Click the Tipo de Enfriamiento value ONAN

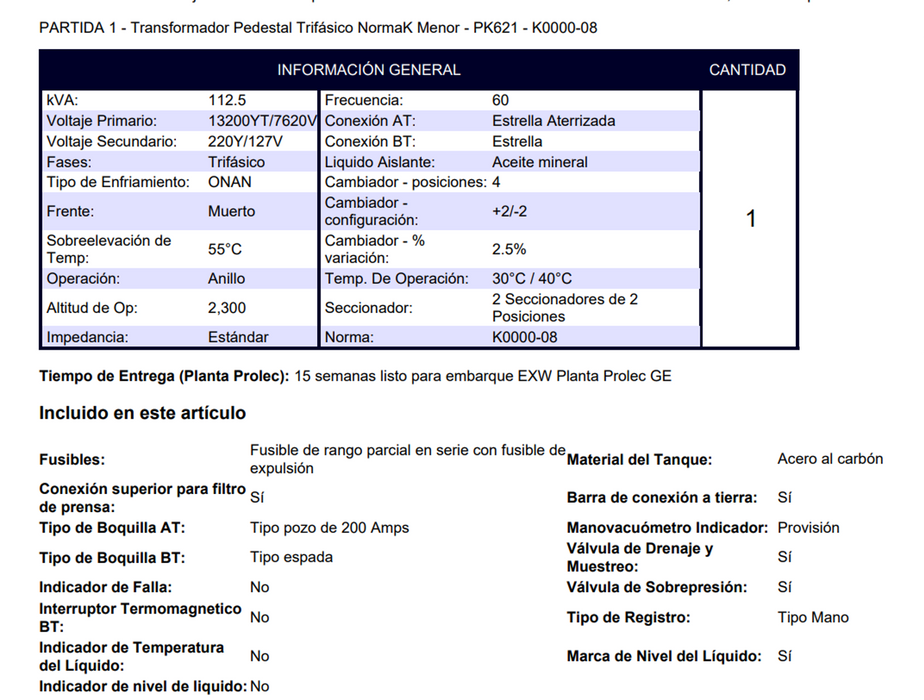230,182
